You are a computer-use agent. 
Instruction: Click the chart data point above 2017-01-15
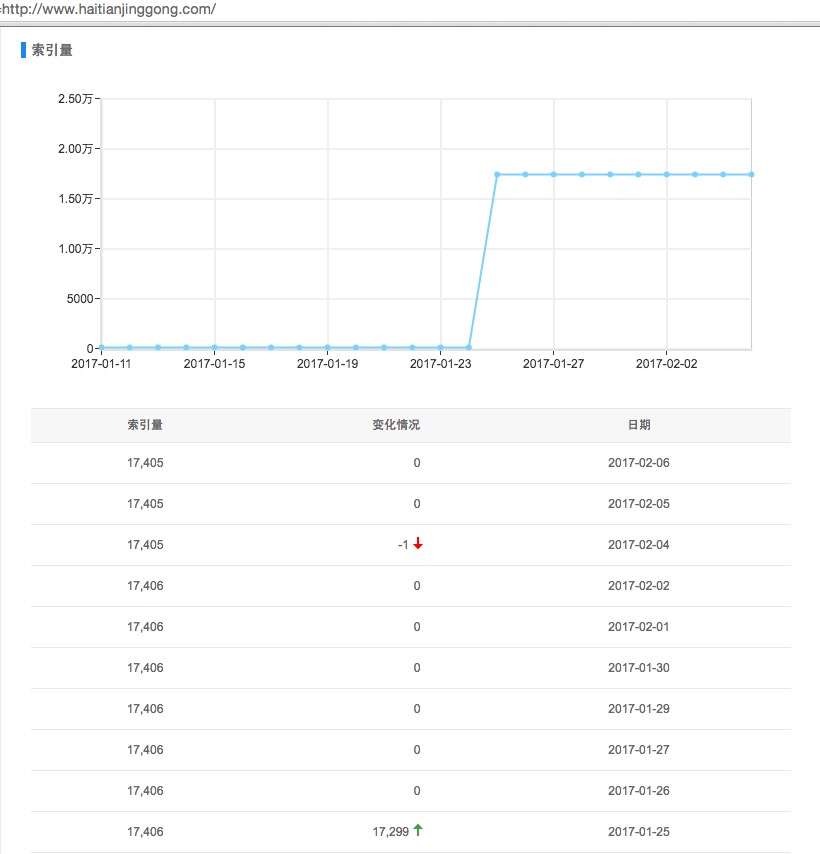(x=214, y=347)
